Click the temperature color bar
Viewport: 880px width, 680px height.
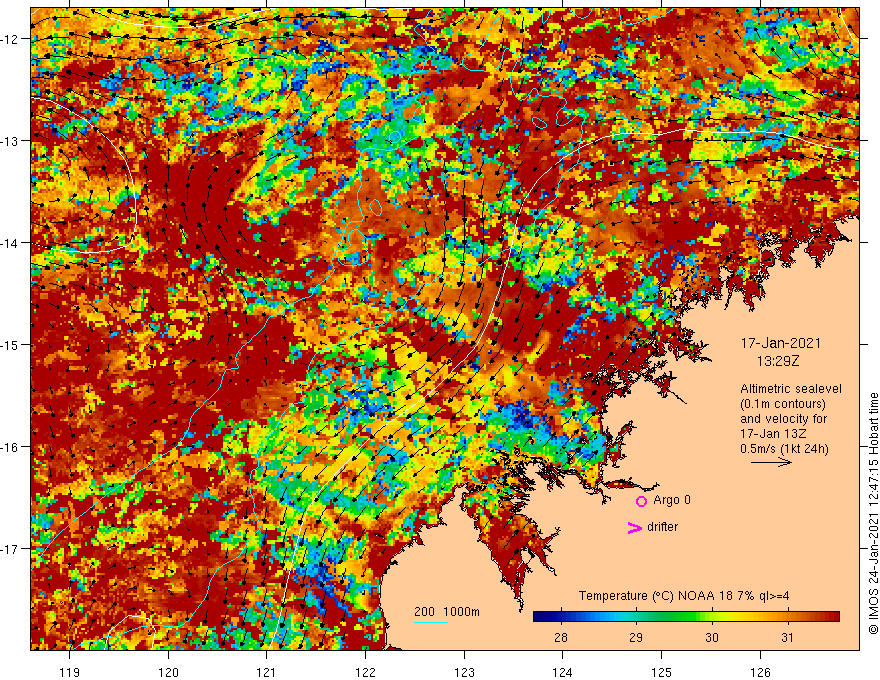coord(686,617)
